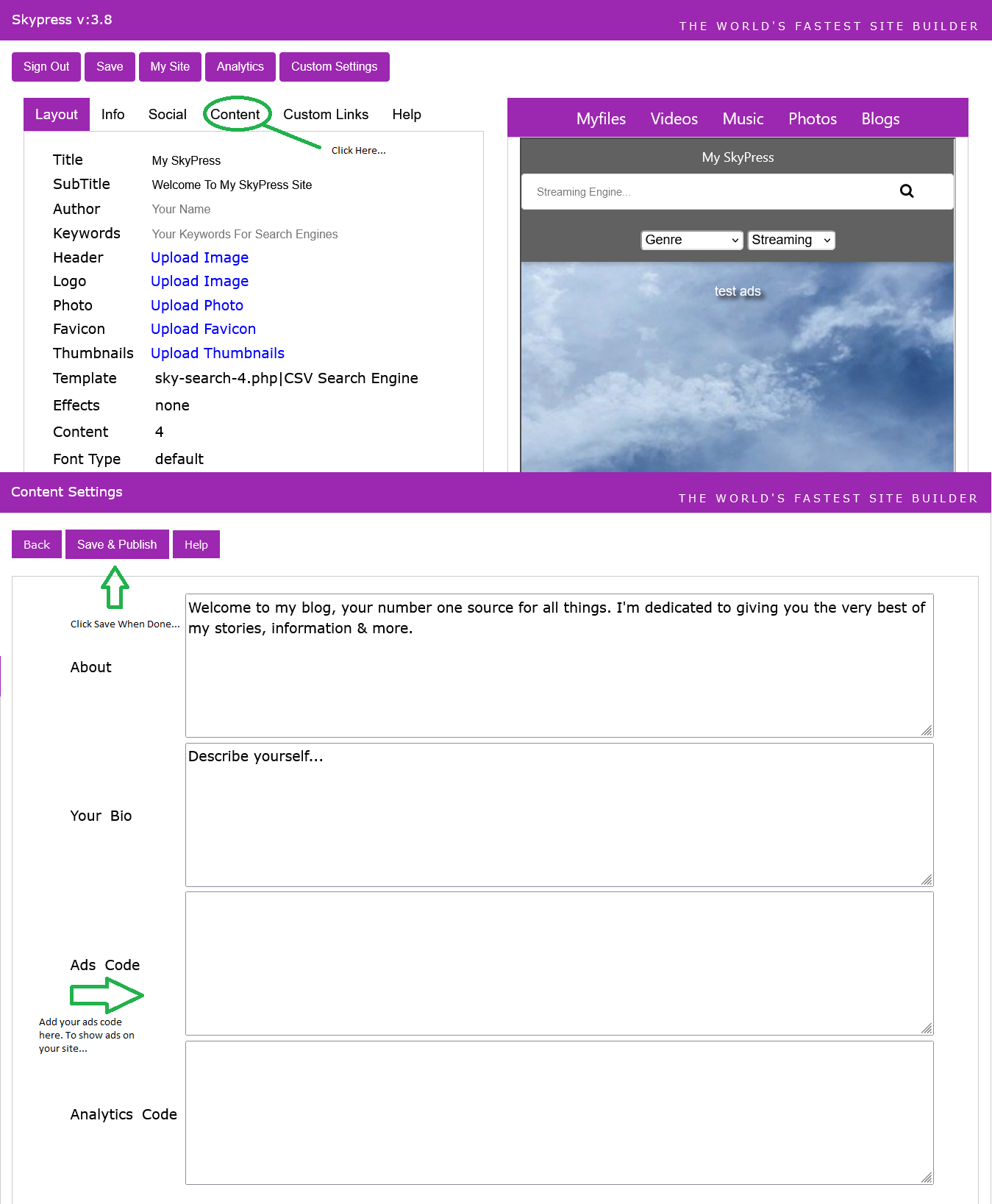Viewport: 992px width, 1204px height.
Task: Click the My SkyPress preview title
Action: 738,157
